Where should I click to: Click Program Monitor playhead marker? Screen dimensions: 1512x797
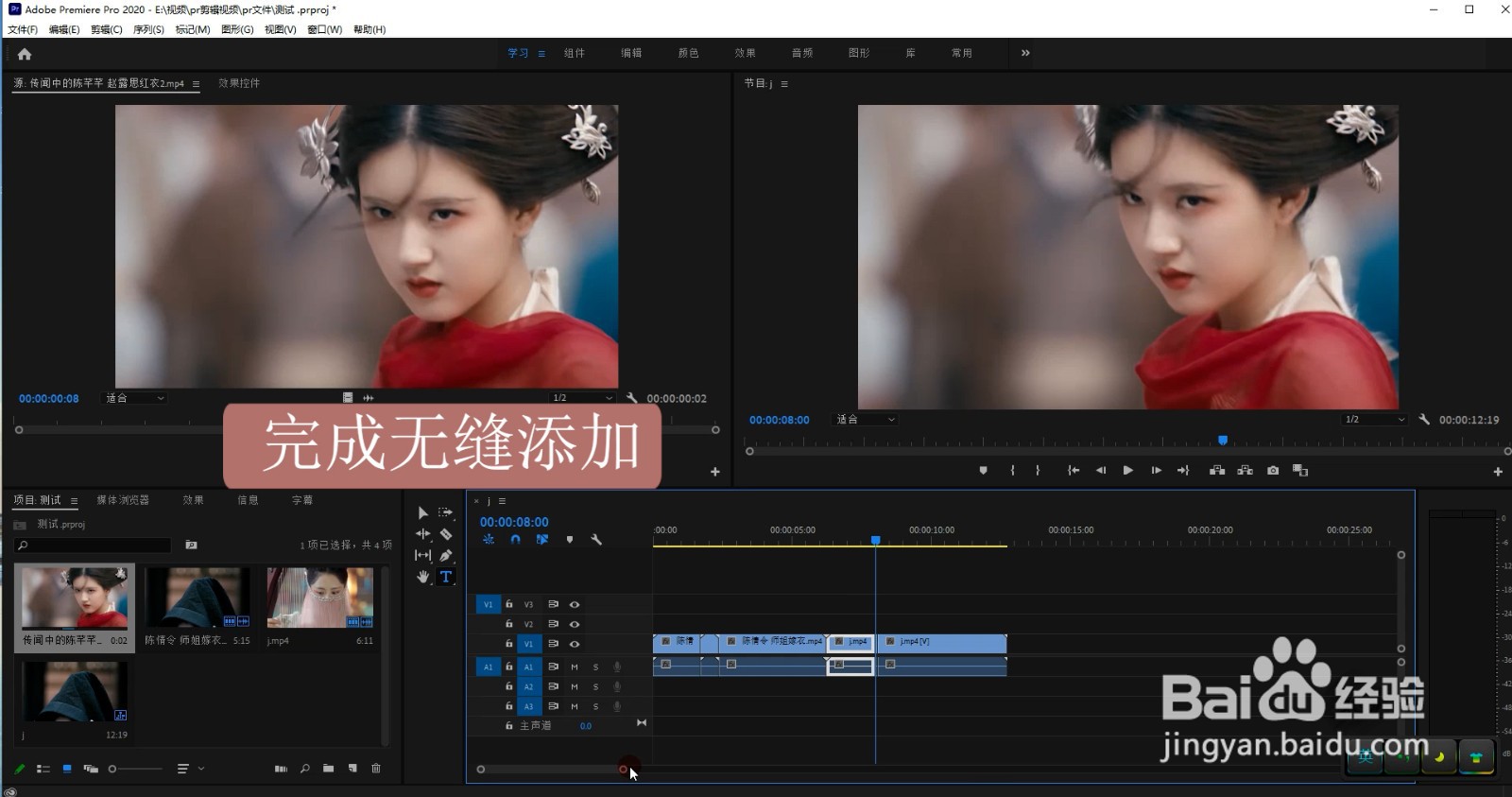(x=1223, y=441)
